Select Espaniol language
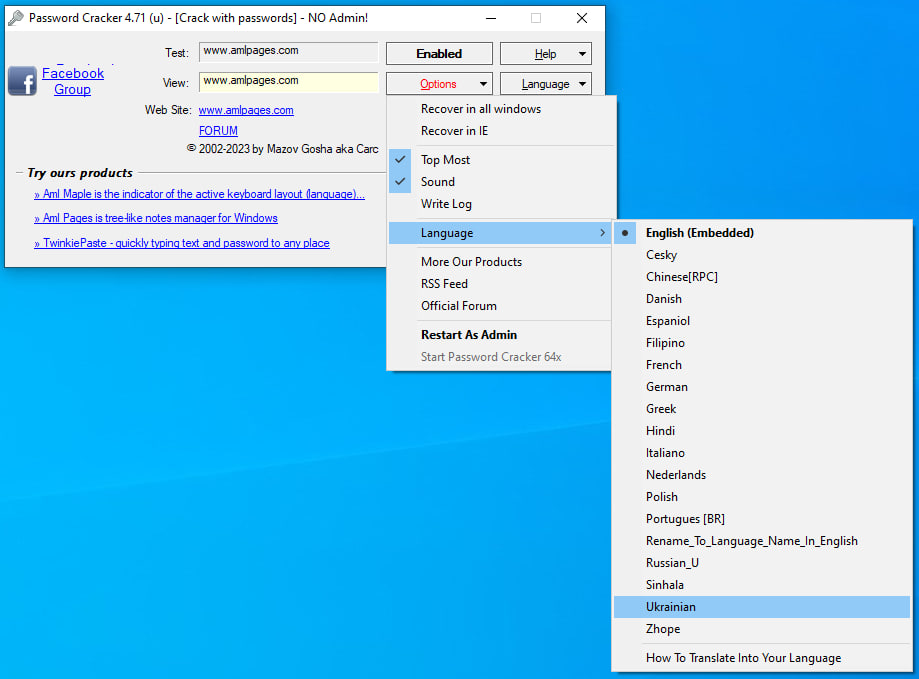 coord(762,320)
